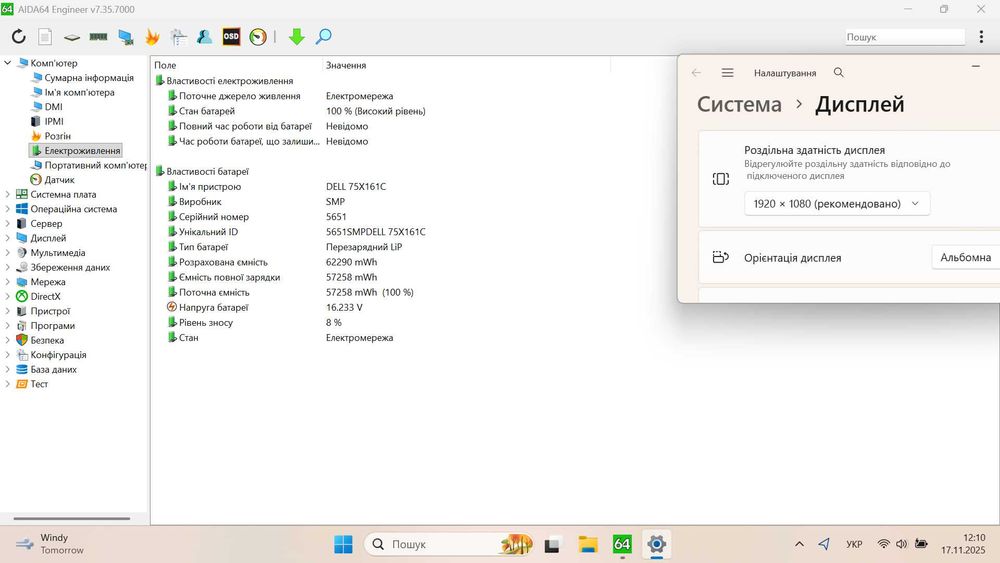This screenshot has height=563, width=1000.
Task: Click the Refresh toolbar icon in AIDA64
Action: click(18, 37)
